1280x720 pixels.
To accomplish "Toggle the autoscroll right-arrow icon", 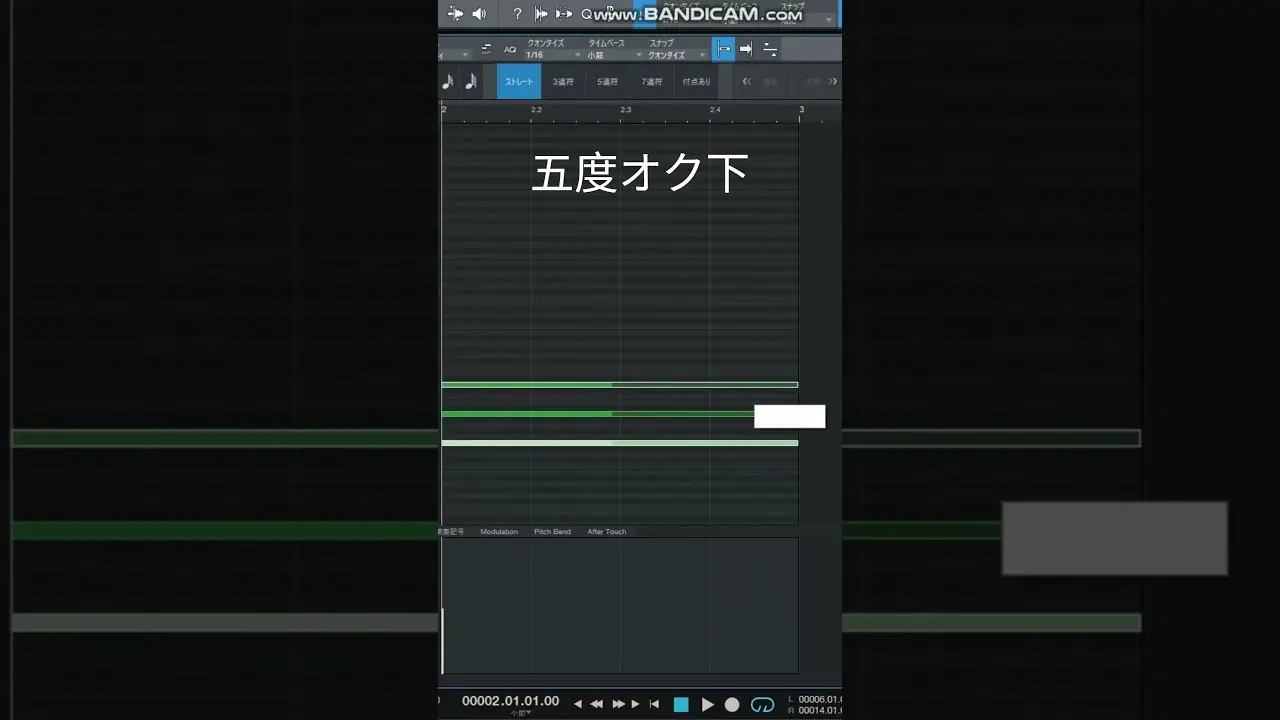I will [x=746, y=49].
